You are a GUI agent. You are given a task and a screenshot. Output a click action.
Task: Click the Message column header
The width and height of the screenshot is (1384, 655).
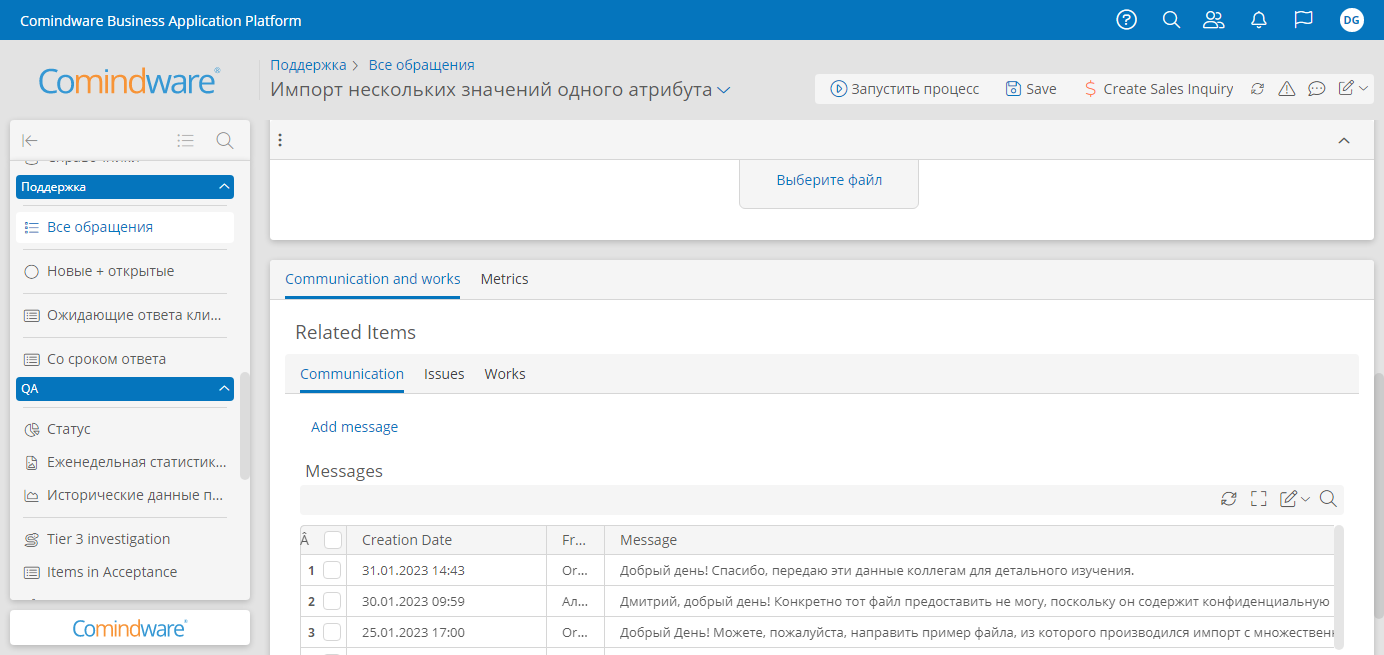969,540
